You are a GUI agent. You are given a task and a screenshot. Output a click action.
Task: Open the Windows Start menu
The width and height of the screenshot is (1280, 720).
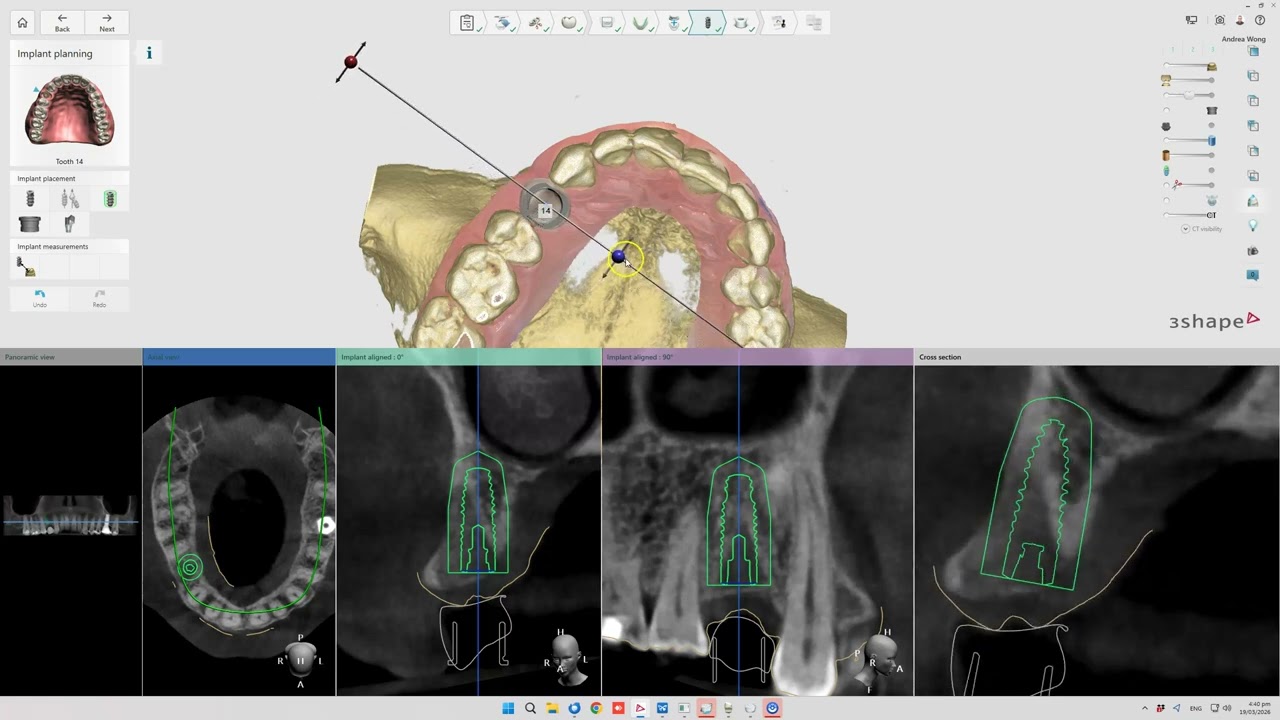point(508,708)
